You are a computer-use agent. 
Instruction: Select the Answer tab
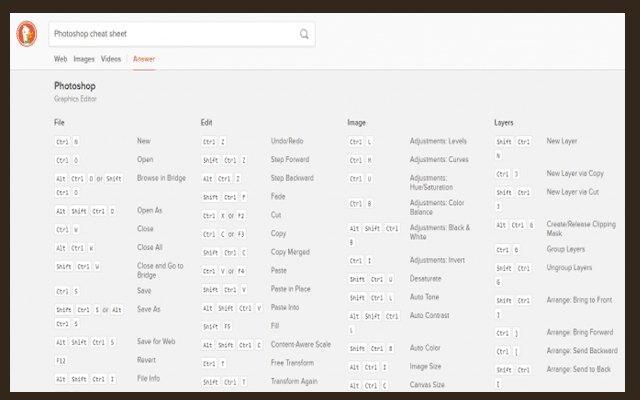pyautogui.click(x=144, y=60)
